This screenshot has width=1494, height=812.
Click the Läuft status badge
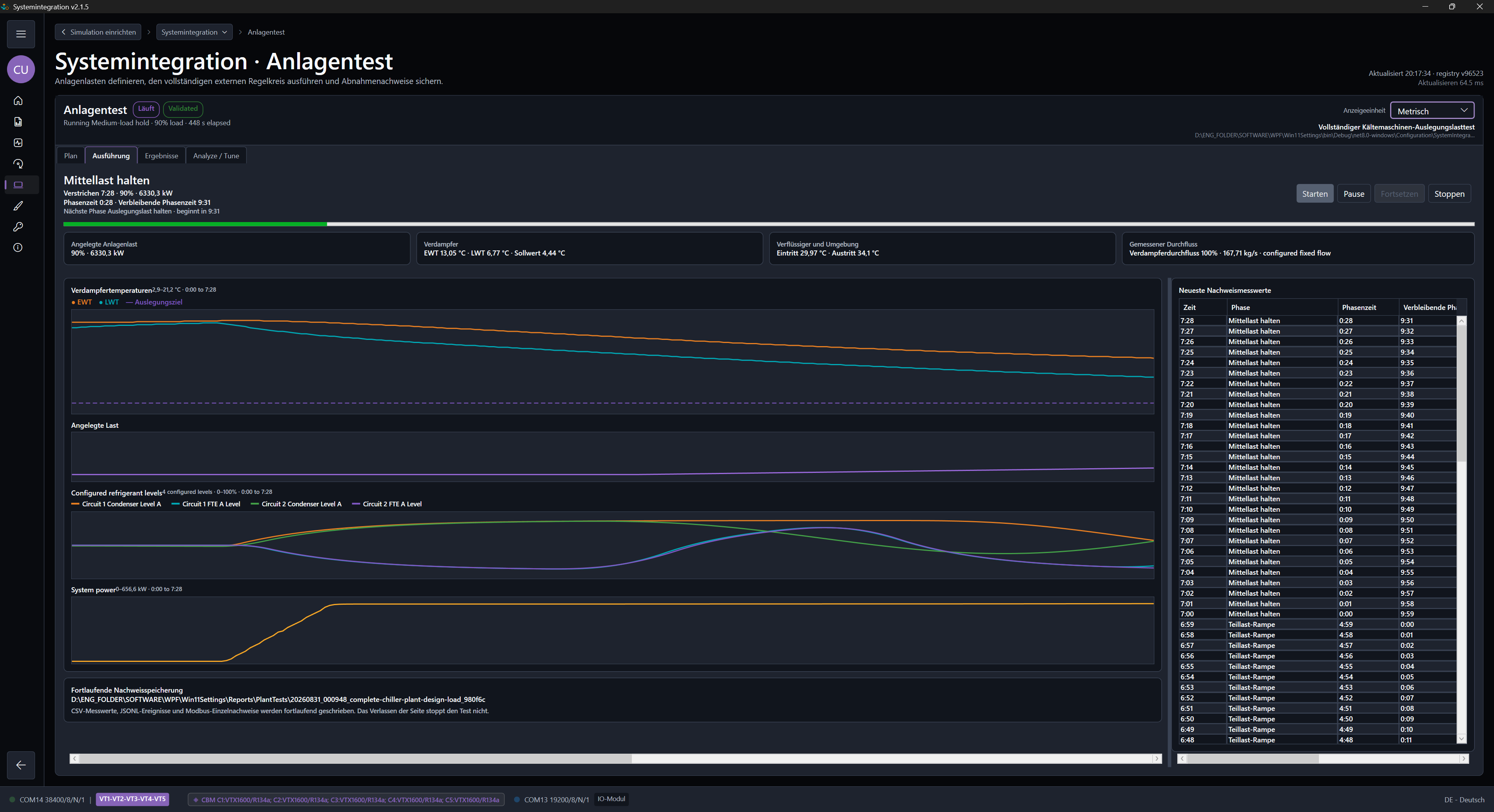click(146, 109)
